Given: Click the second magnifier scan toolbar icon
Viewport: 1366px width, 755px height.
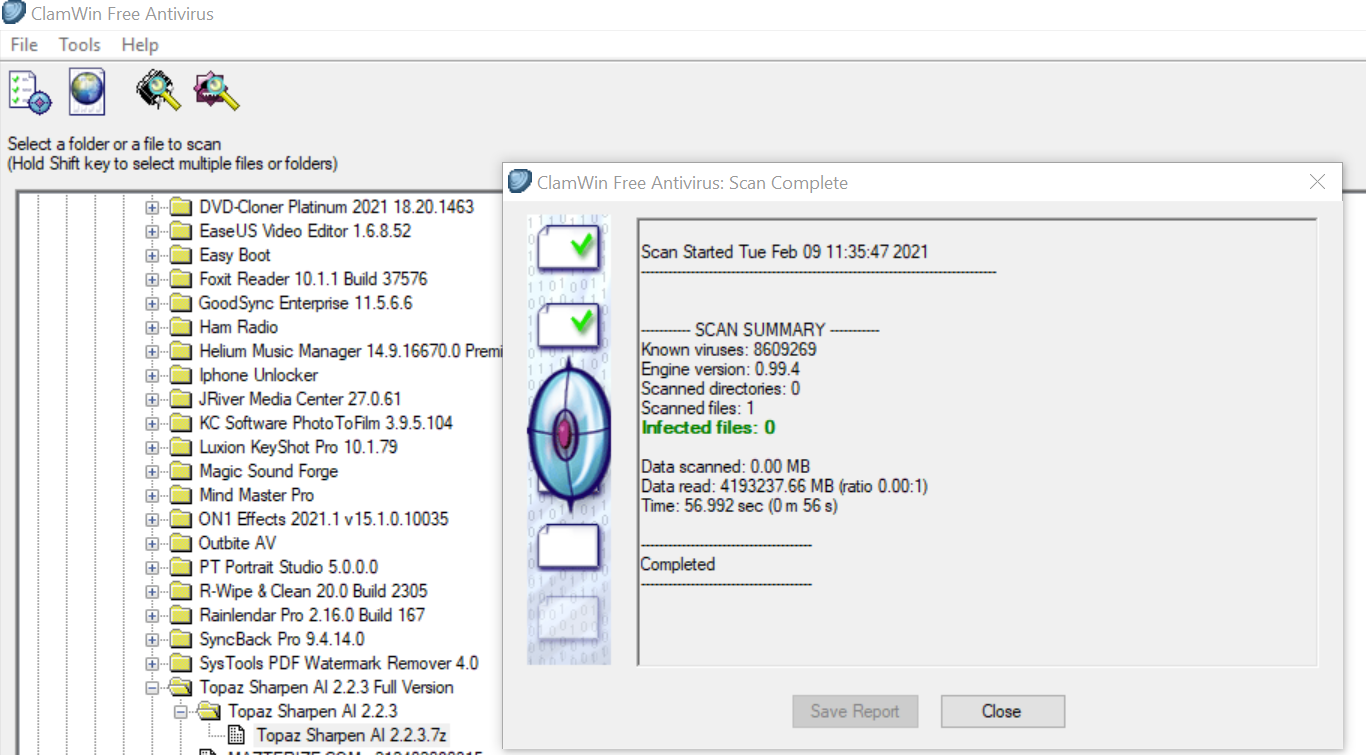Looking at the screenshot, I should point(216,90).
